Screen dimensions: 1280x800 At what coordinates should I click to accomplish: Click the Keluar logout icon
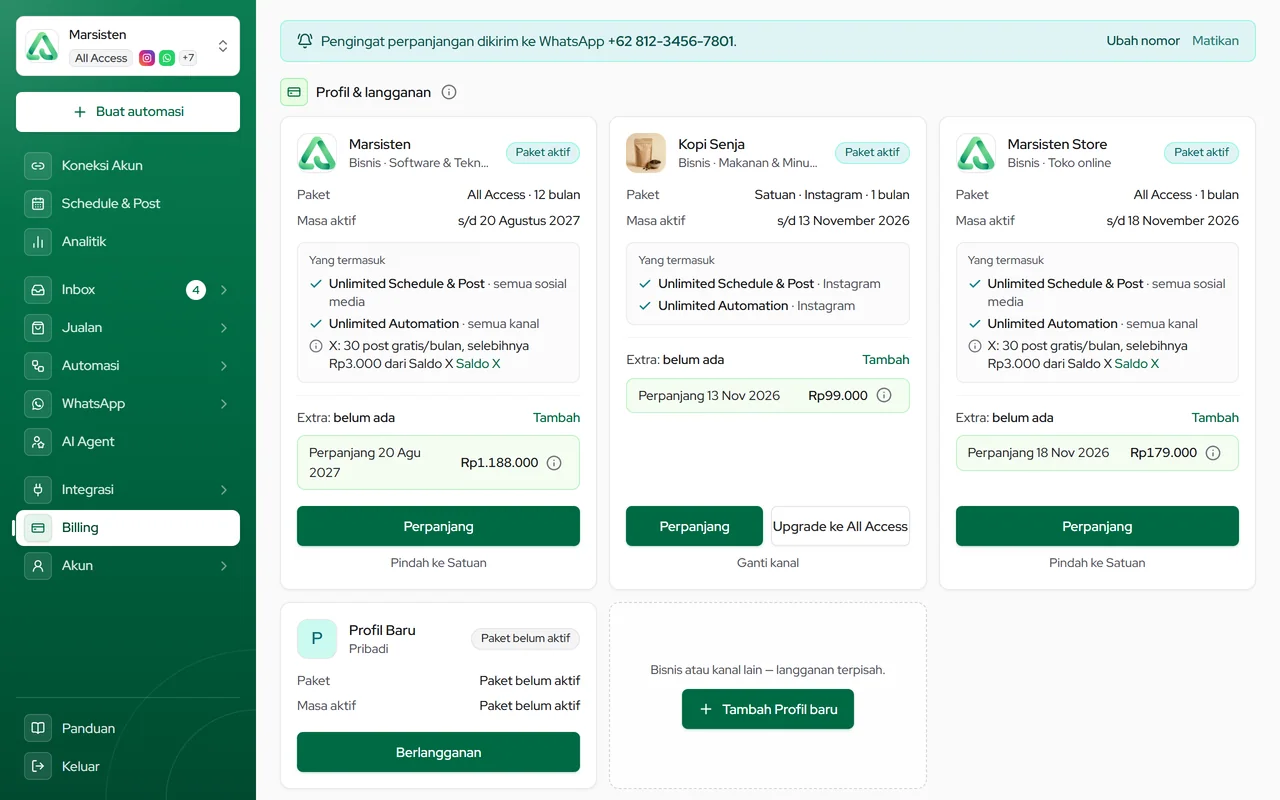(x=38, y=766)
